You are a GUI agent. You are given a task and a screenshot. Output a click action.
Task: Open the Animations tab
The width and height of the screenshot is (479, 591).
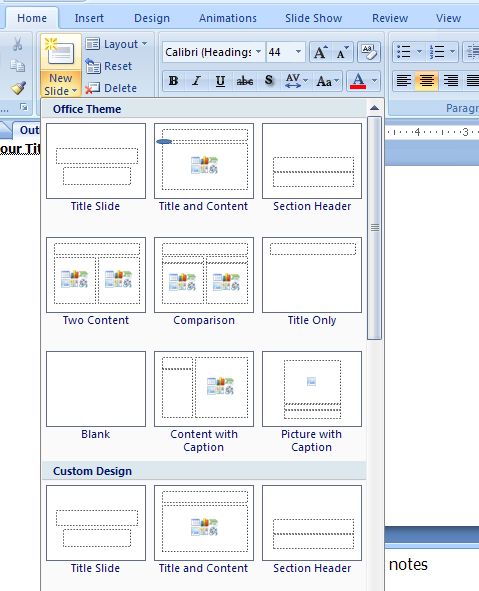(228, 18)
